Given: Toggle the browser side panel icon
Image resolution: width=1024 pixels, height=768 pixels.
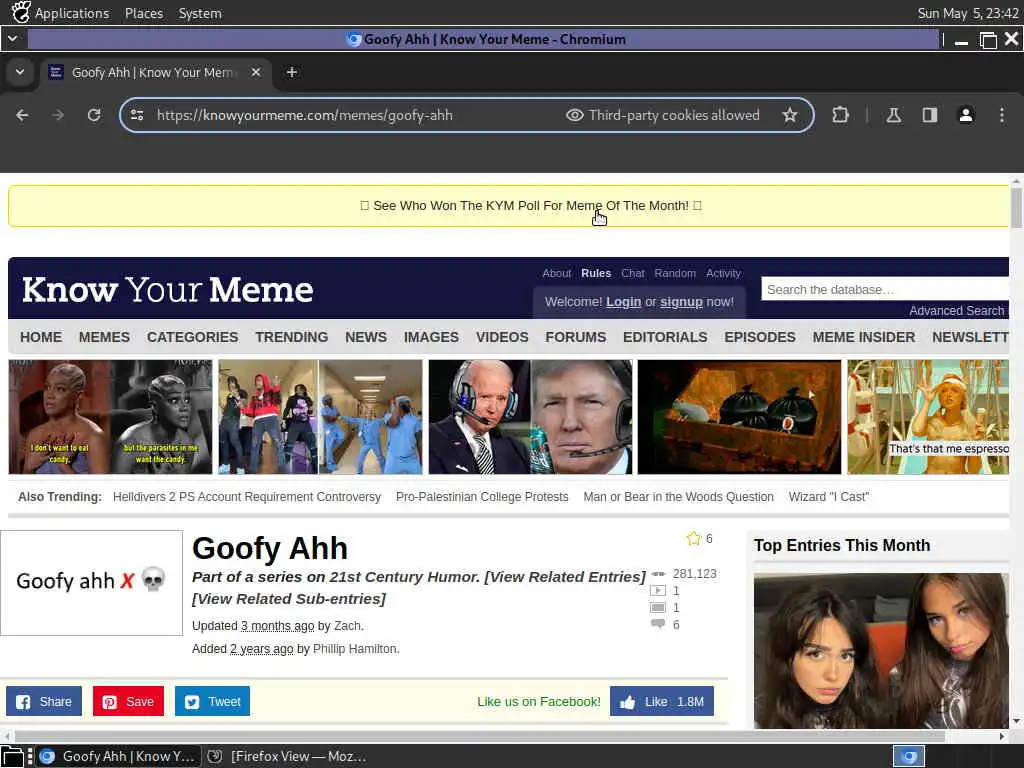Looking at the screenshot, I should point(930,115).
